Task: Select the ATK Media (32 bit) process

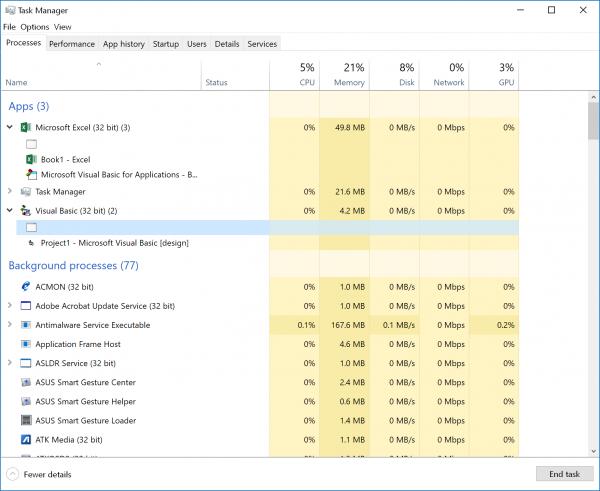Action: 260,439
